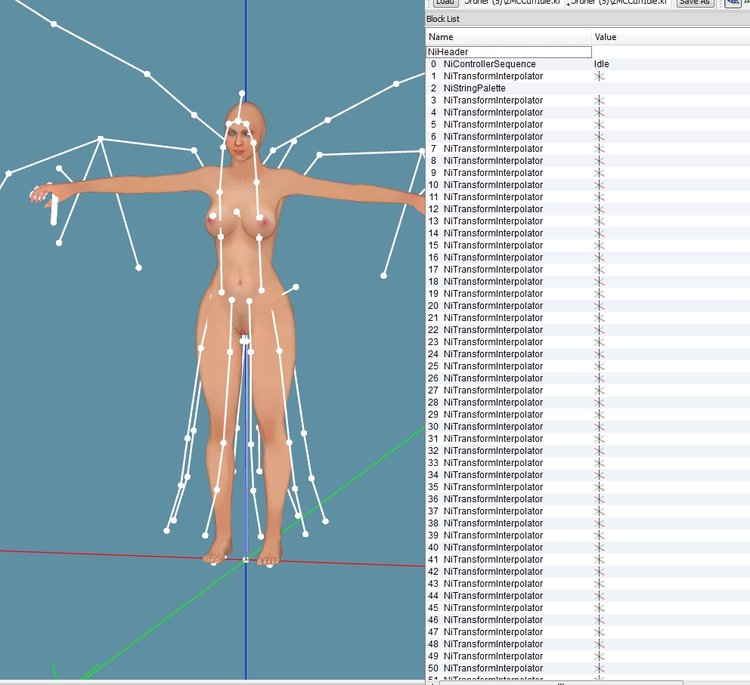This screenshot has width=750, height=685.
Task: Select block 25 NiTransformInterpolator
Action: pos(493,366)
